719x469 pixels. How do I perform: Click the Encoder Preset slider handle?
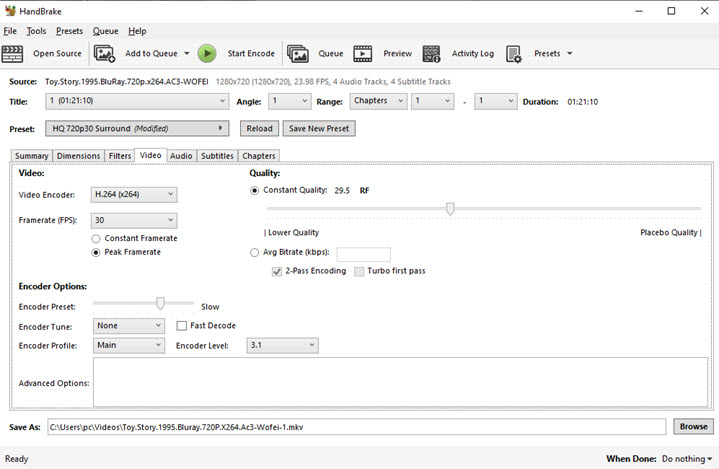tap(160, 303)
